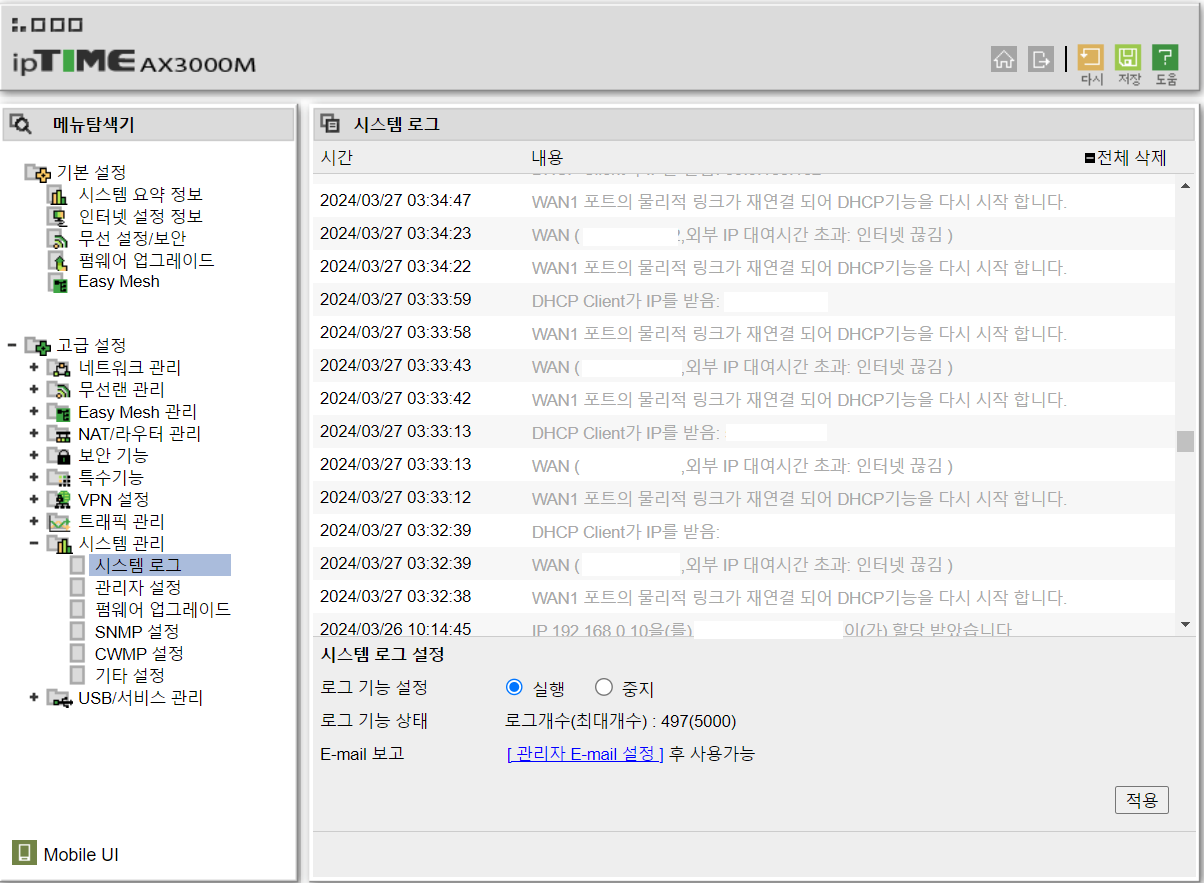1204x883 pixels.
Task: Collapse the 고급 설정 tree
Action: (x=12, y=345)
